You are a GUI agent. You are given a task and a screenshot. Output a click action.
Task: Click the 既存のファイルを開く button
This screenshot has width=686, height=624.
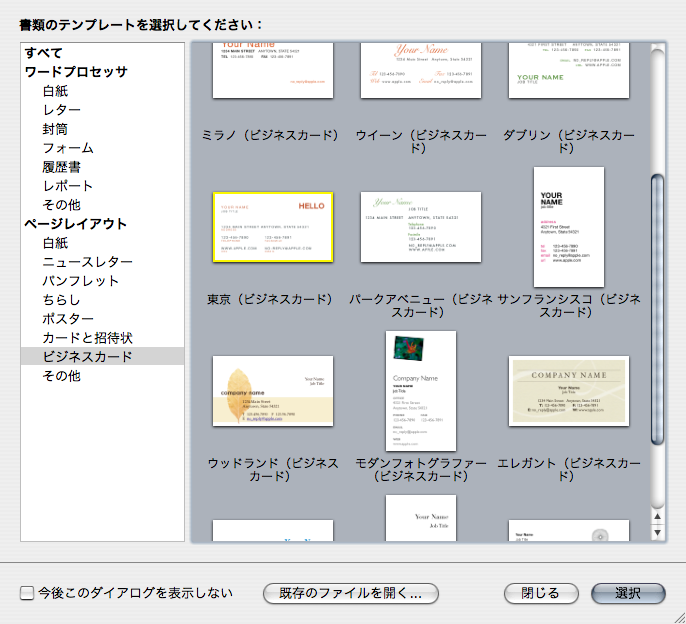point(350,593)
